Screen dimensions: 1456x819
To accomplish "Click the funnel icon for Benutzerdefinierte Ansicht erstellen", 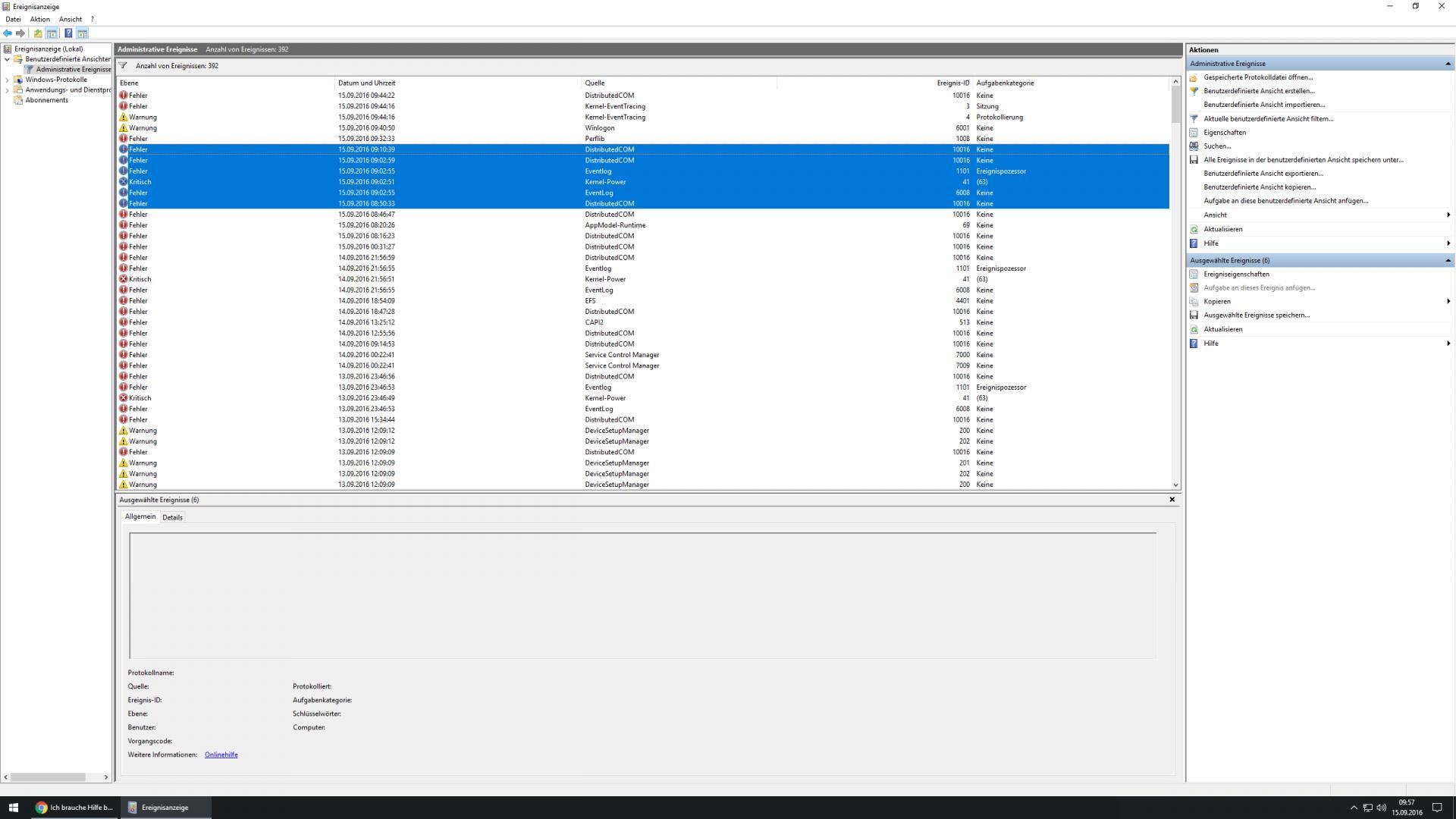I will pyautogui.click(x=1194, y=91).
